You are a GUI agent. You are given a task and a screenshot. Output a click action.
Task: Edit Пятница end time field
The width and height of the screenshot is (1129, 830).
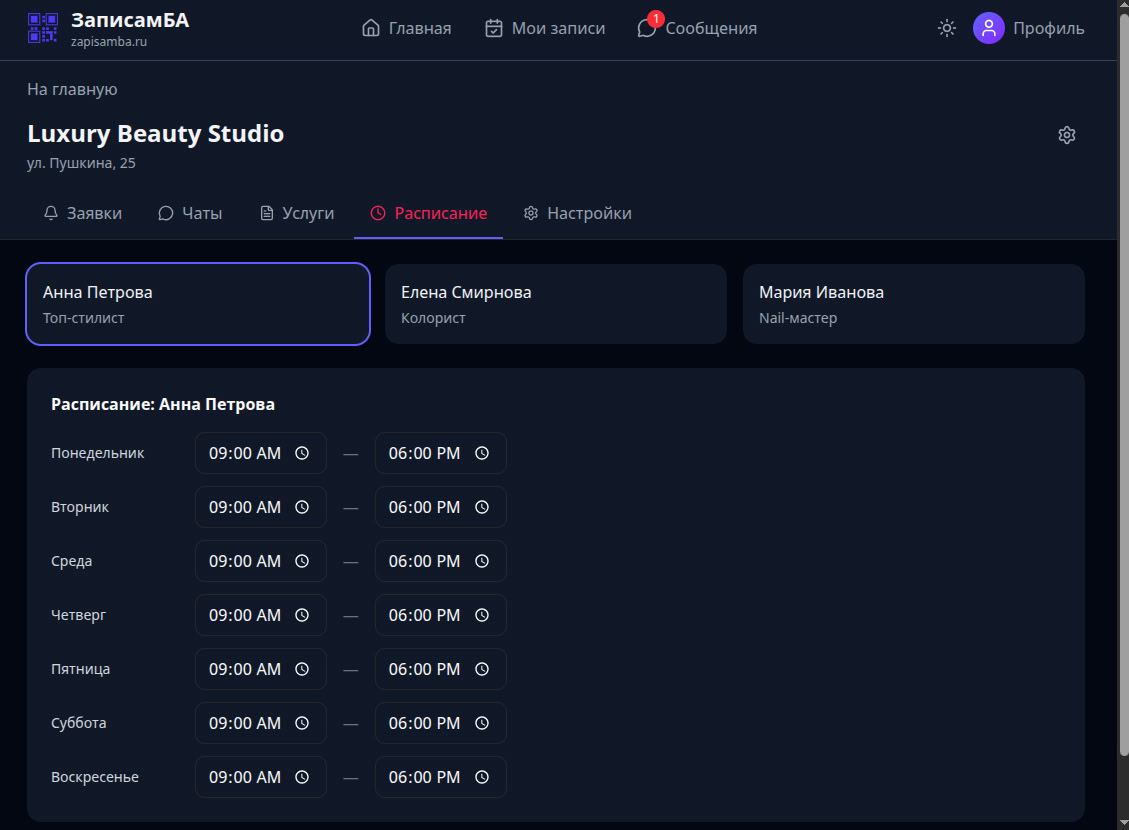tap(441, 669)
